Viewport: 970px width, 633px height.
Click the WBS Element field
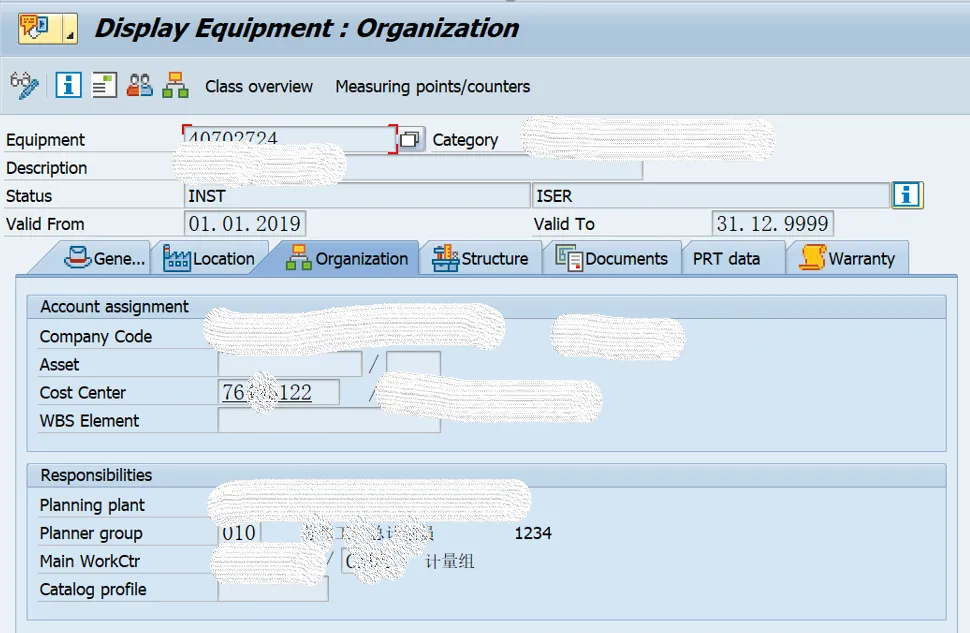(329, 420)
